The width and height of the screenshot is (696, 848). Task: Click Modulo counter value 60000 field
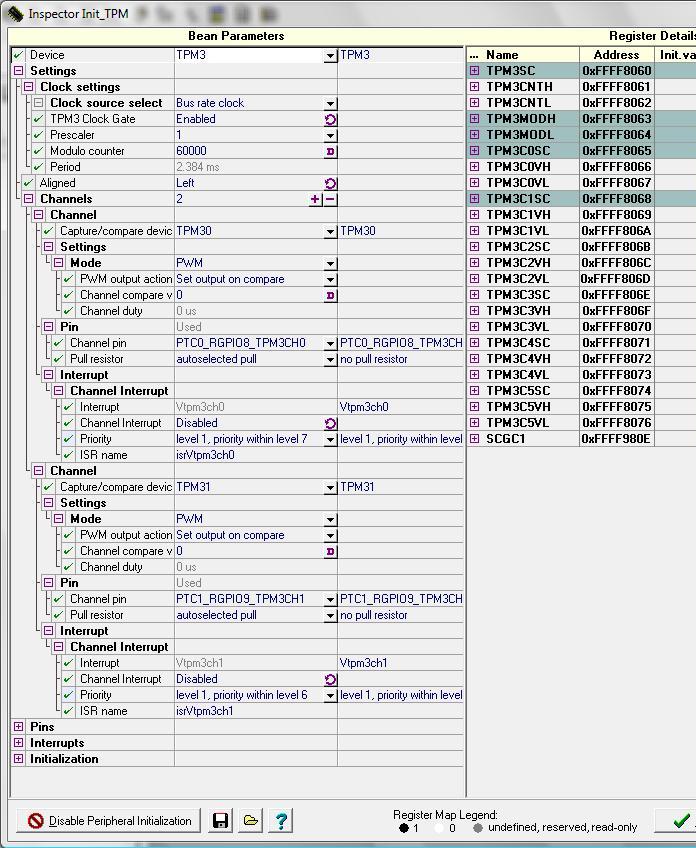249,151
